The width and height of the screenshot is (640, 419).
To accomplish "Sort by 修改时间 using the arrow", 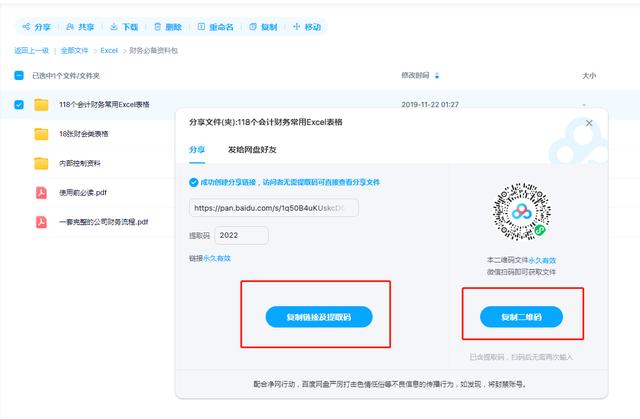I will (x=437, y=75).
